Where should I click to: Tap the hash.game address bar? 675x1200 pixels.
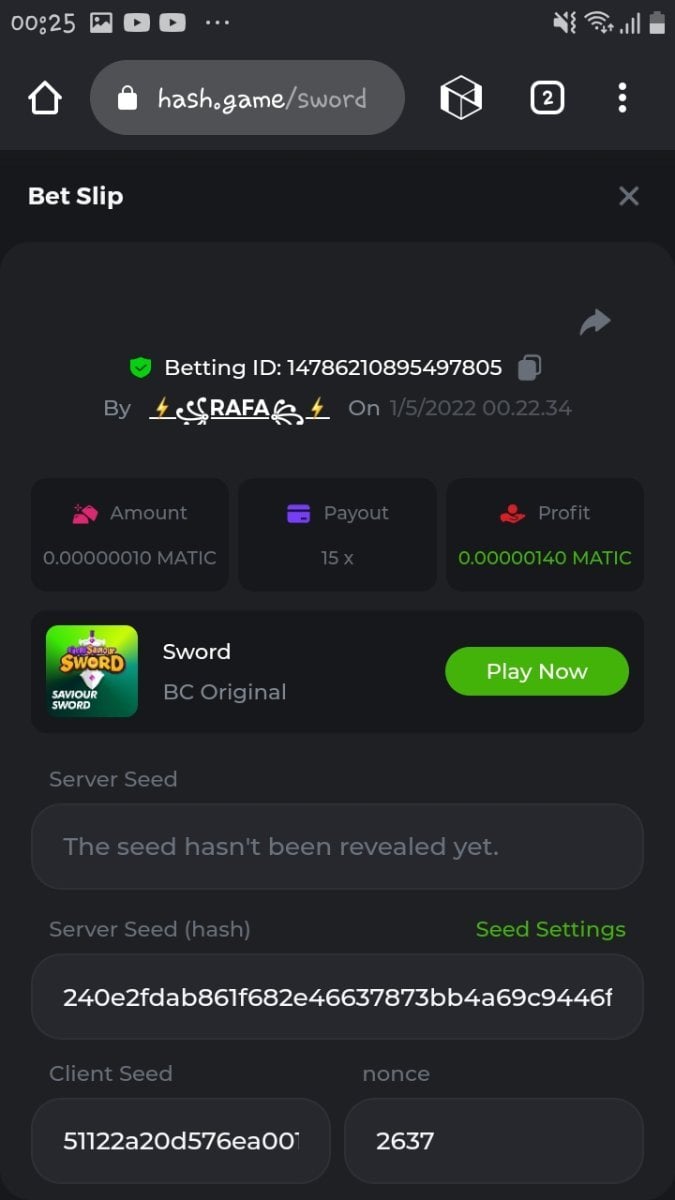click(262, 98)
